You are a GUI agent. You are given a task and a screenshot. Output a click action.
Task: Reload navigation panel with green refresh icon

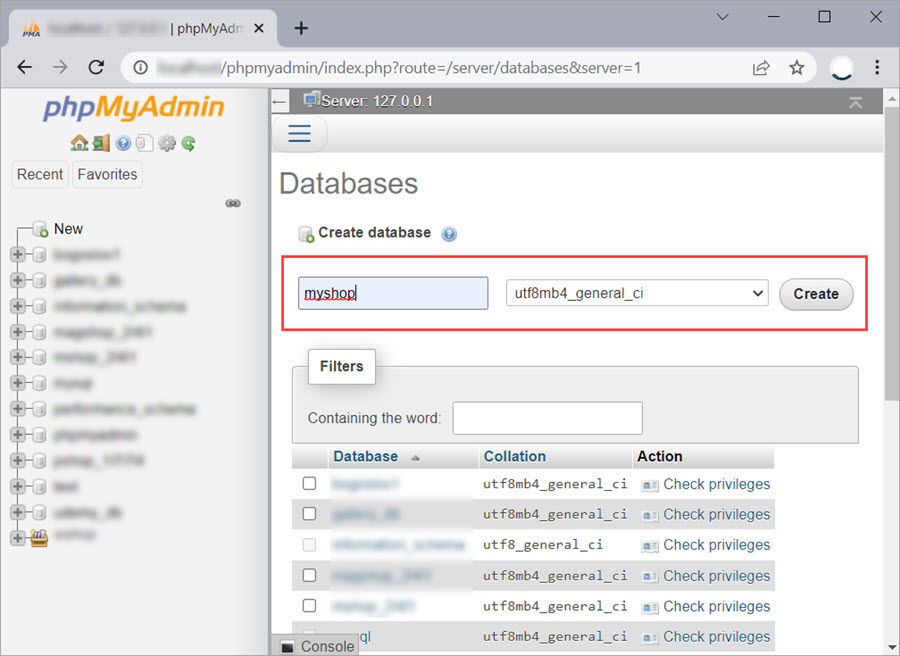point(188,143)
